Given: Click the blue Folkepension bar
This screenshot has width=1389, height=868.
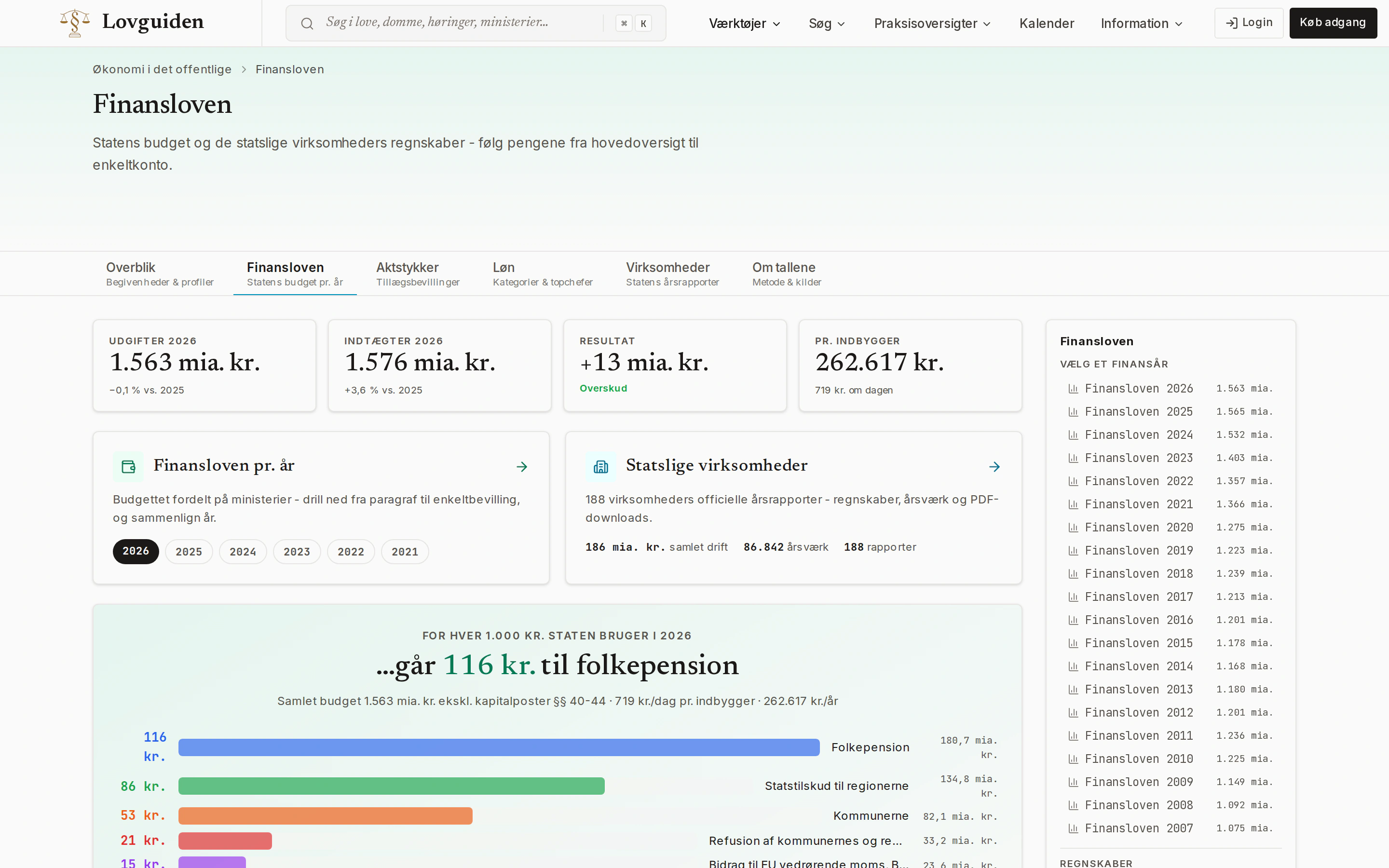Looking at the screenshot, I should [x=499, y=747].
